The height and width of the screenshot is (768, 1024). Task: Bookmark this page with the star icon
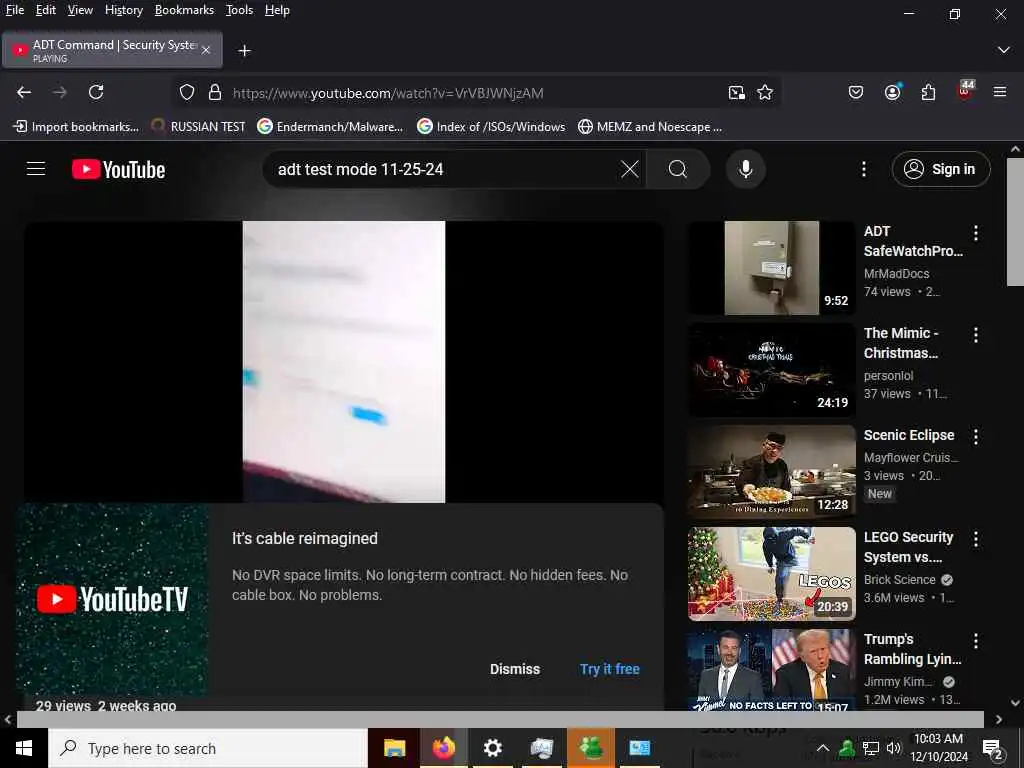pos(765,93)
